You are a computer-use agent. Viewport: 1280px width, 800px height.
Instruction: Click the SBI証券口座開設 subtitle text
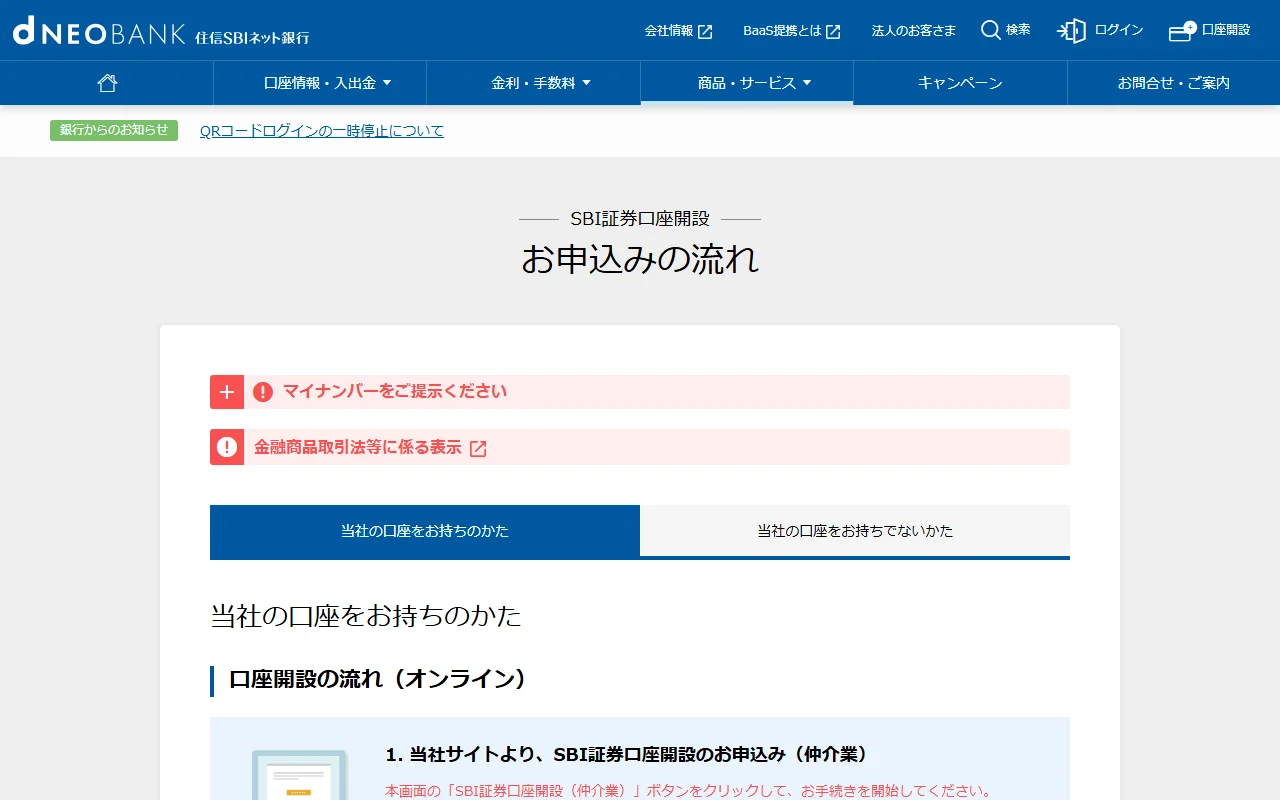click(x=640, y=219)
